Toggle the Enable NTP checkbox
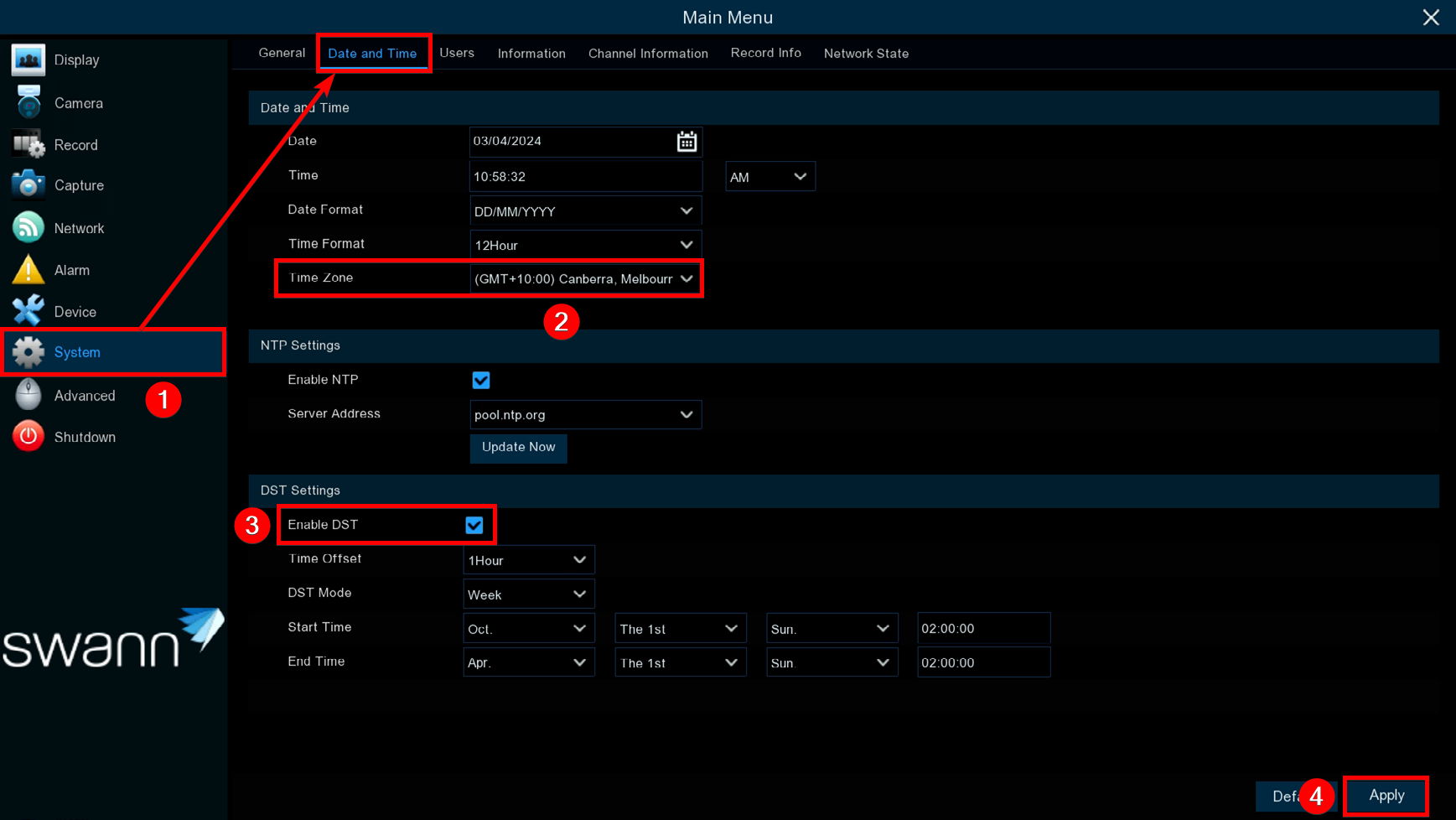 click(480, 380)
